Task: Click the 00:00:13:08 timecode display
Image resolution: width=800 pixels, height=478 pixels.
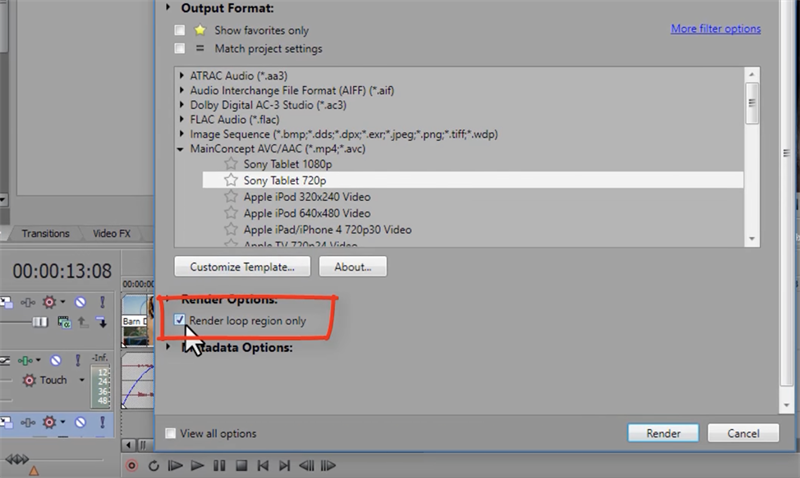Action: (x=62, y=271)
